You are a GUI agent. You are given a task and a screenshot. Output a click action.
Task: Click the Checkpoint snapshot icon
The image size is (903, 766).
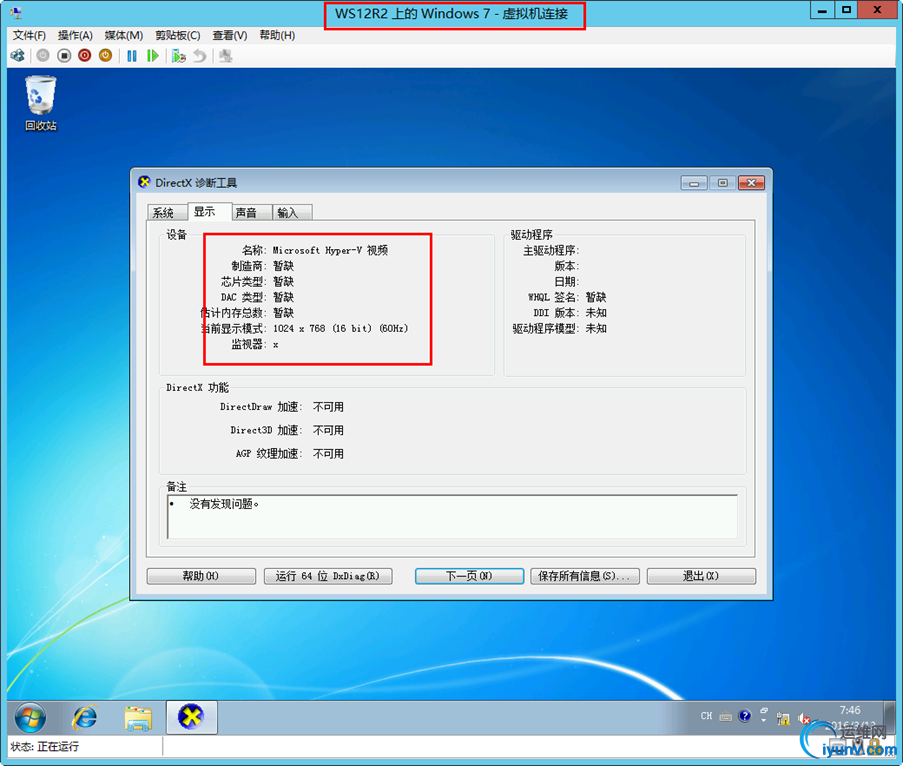coord(179,56)
